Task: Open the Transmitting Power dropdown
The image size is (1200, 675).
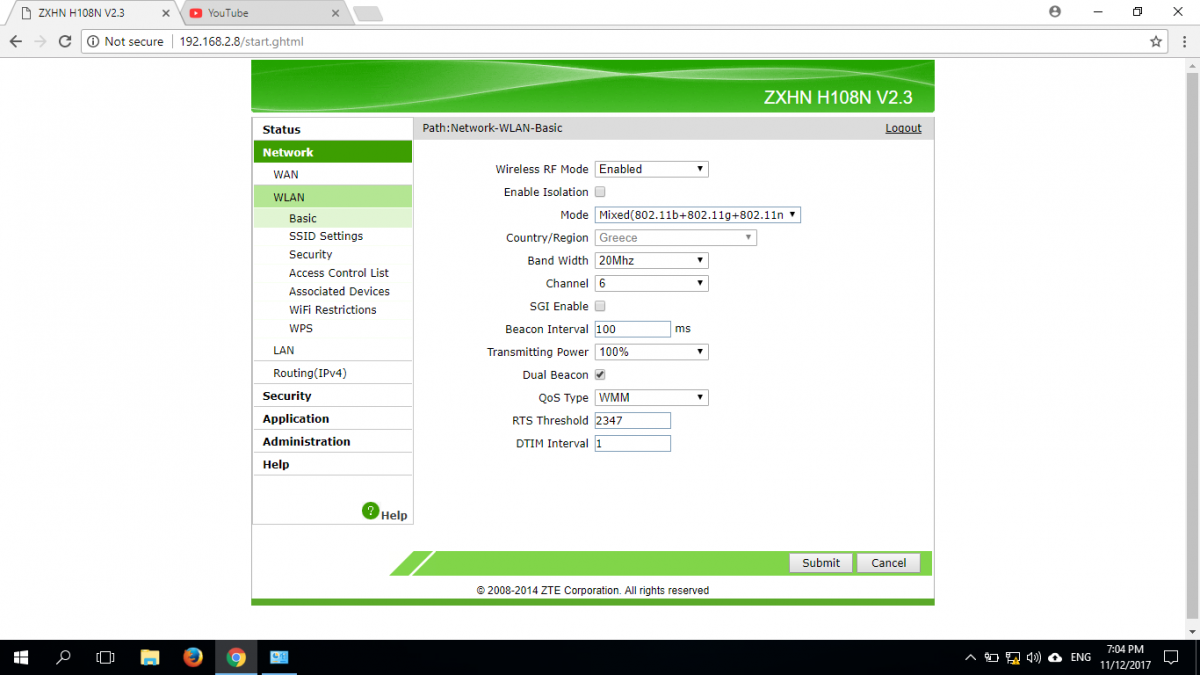Action: point(651,352)
